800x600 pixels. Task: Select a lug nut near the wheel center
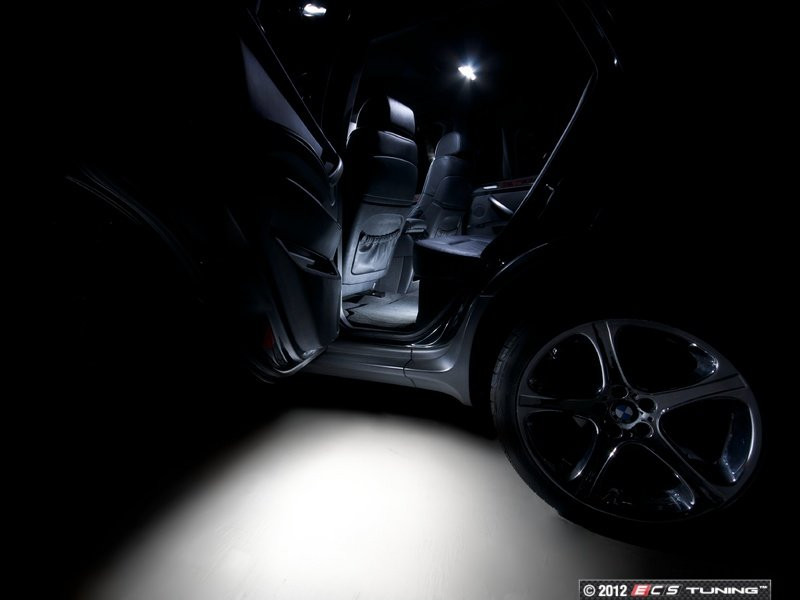[646, 405]
